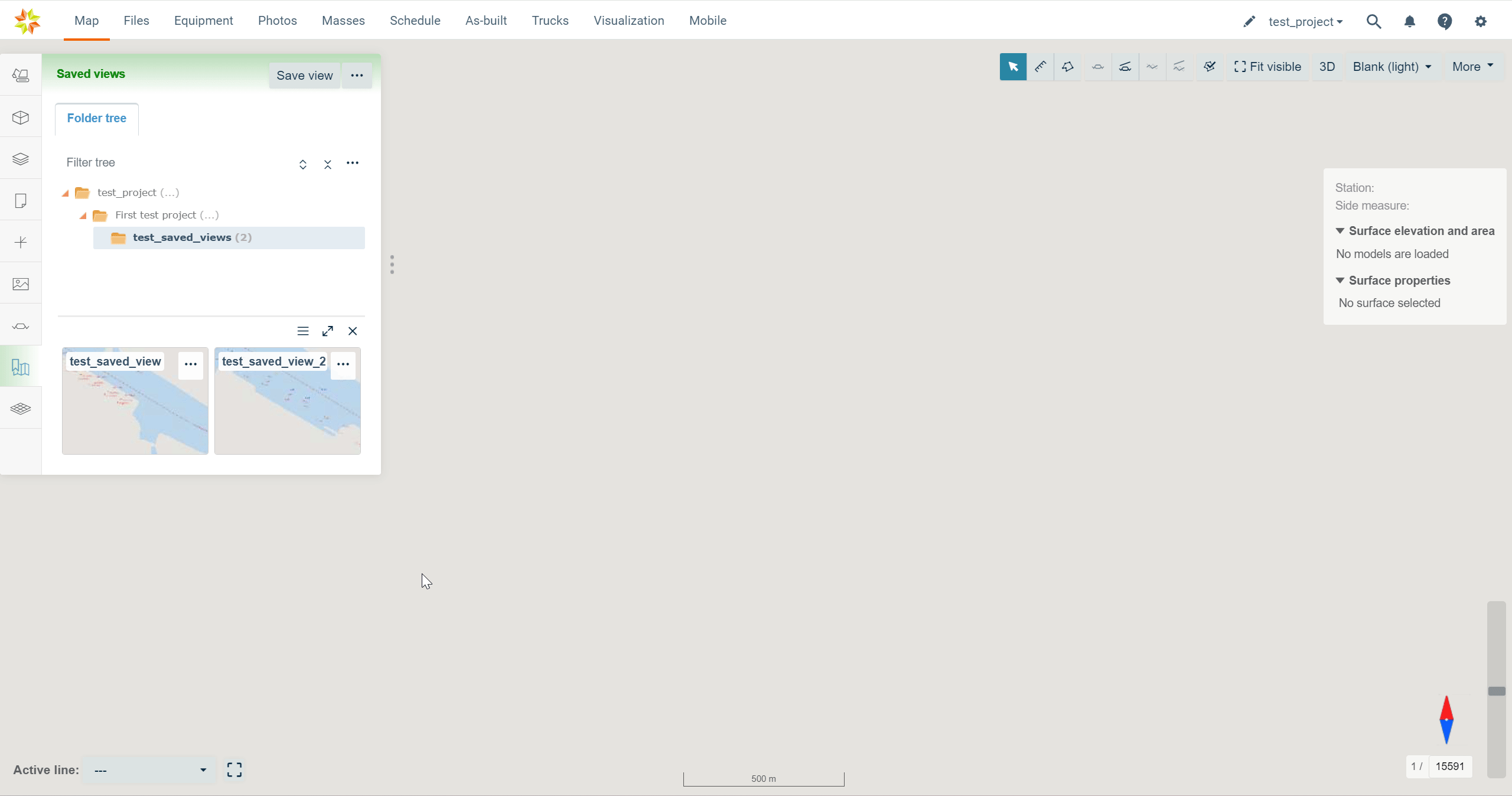
Task: Toggle 3D view mode
Action: [1327, 67]
